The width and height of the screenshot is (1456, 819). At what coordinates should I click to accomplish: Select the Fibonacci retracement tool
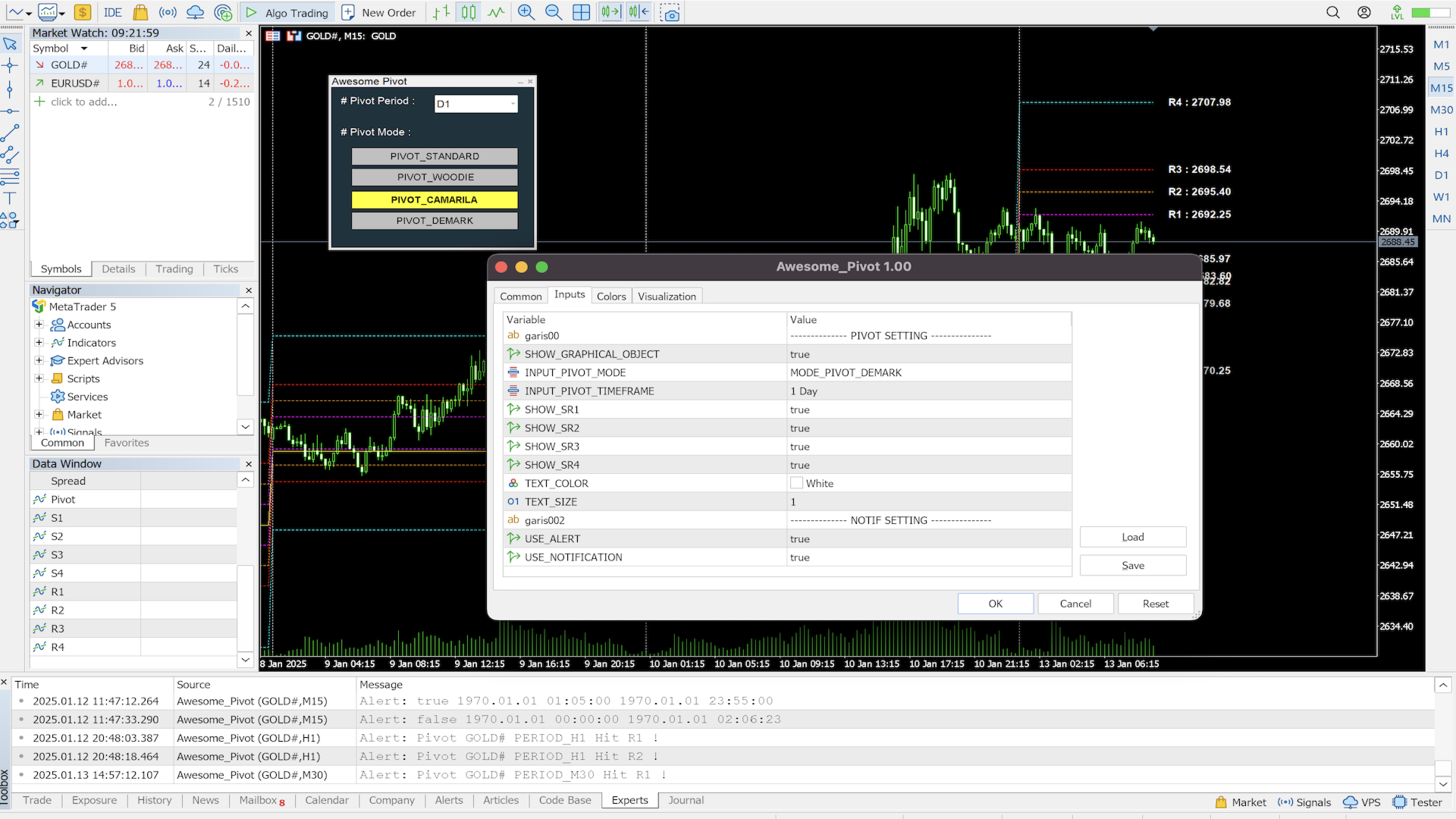click(x=10, y=177)
